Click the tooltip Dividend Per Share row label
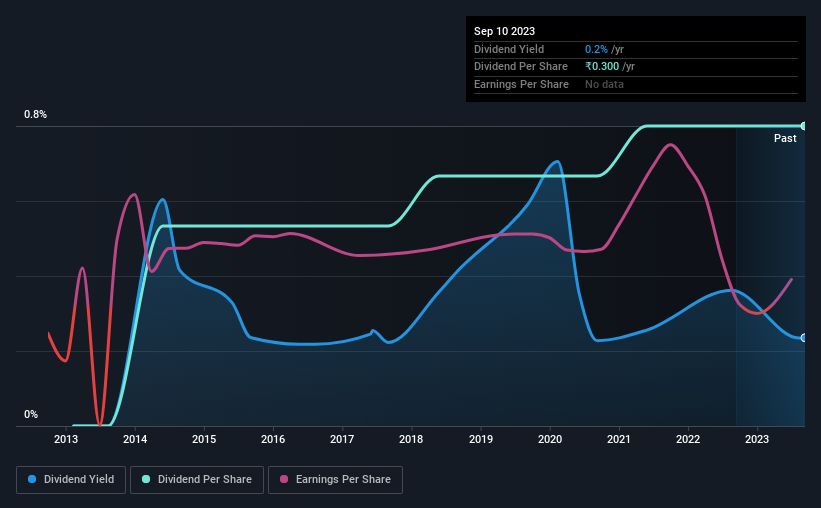 [x=521, y=67]
